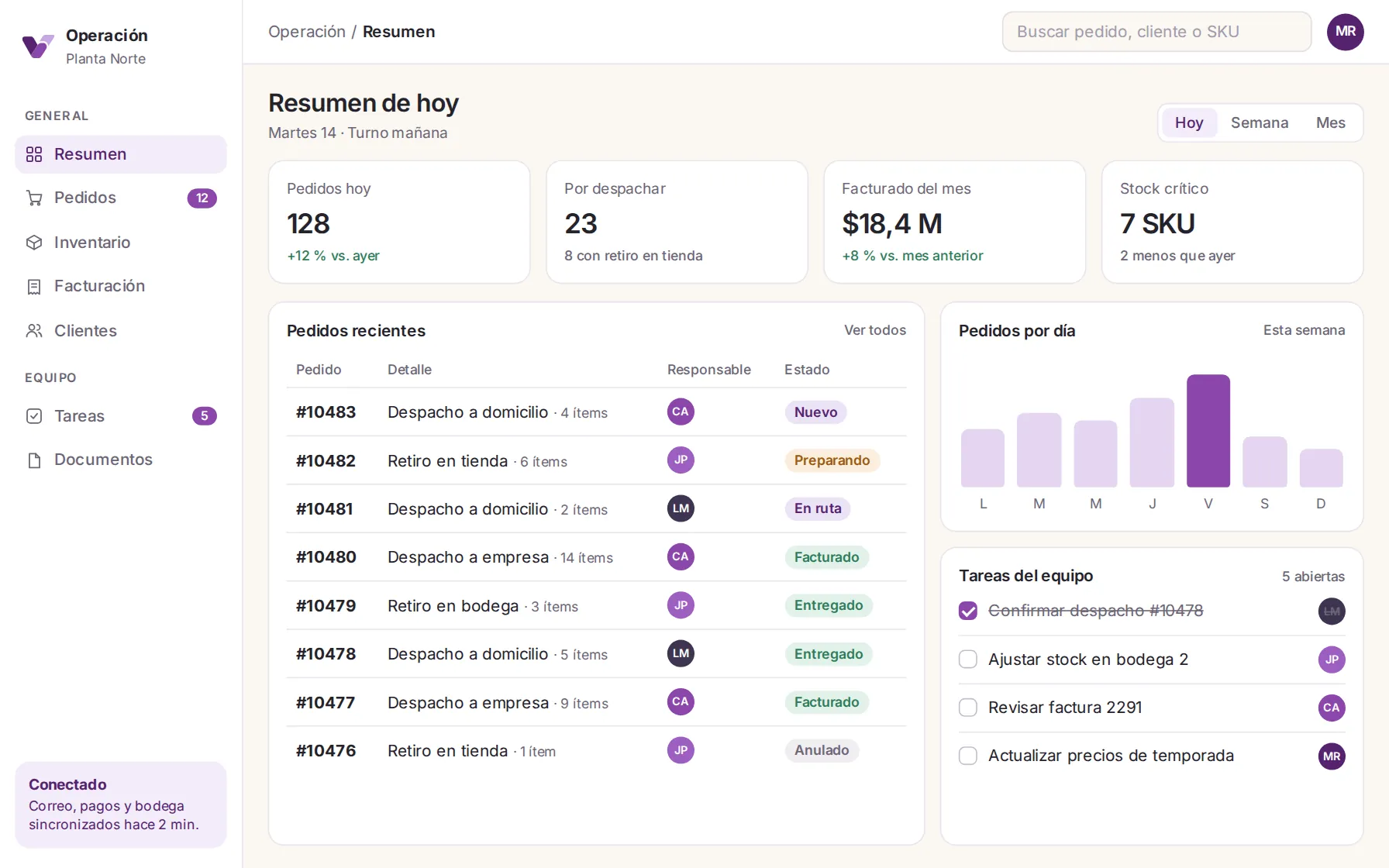Check Ajustar stock en bodega 2

pyautogui.click(x=968, y=660)
